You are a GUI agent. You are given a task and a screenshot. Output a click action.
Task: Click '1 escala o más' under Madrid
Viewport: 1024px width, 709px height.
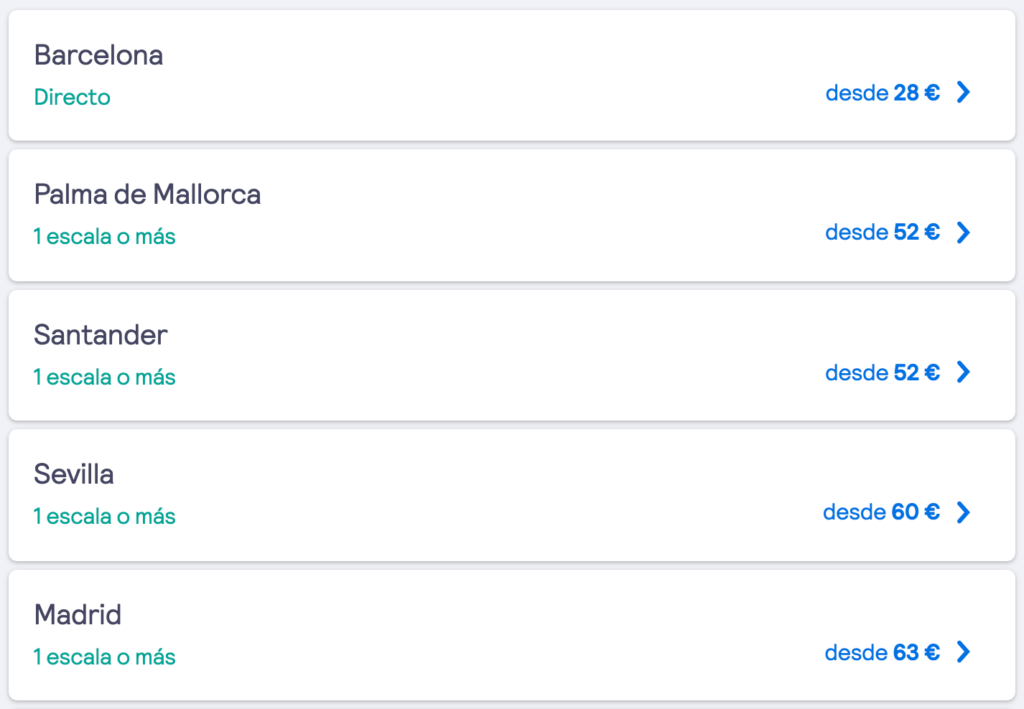[104, 657]
